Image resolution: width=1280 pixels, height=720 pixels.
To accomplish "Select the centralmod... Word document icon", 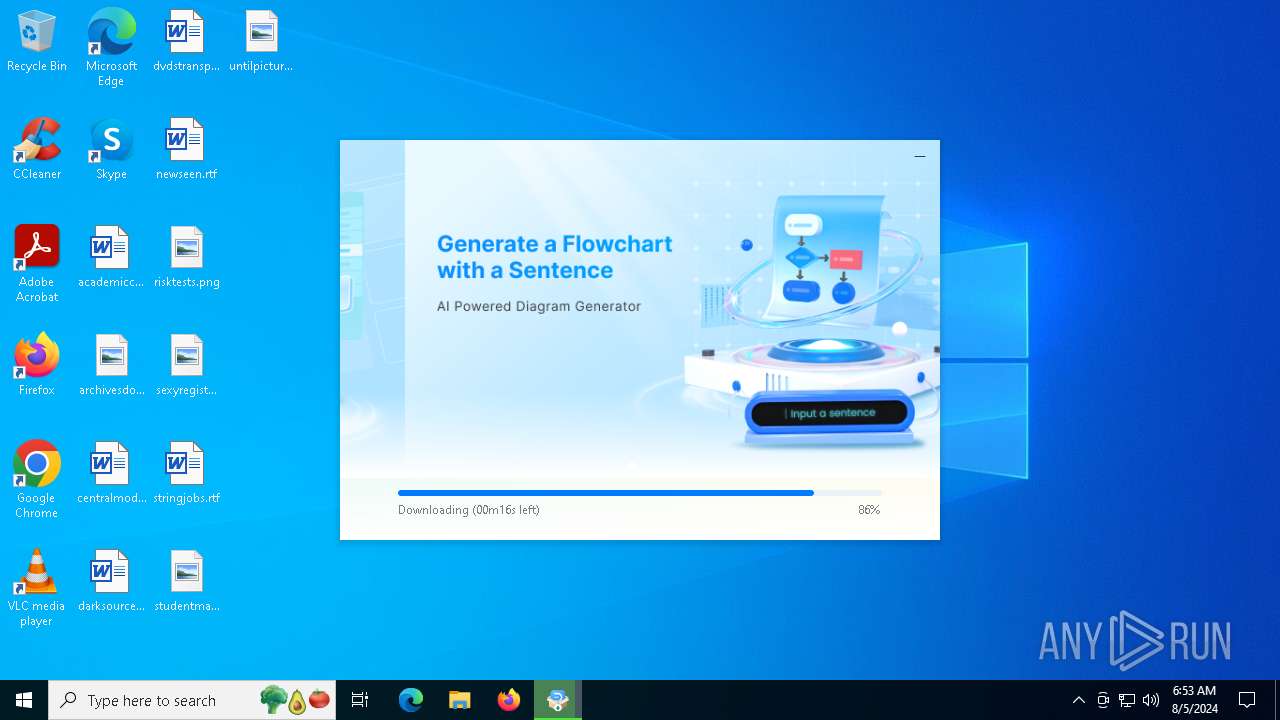I will pyautogui.click(x=111, y=474).
